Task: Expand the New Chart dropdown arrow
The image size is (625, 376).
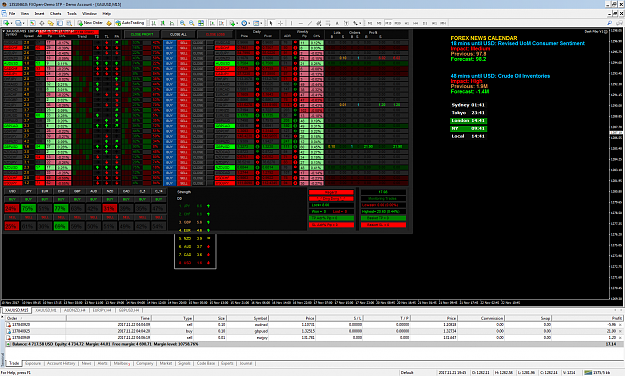Action: pos(12,23)
